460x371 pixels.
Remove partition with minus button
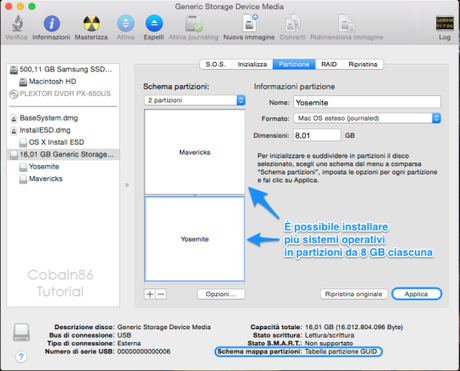tap(161, 294)
